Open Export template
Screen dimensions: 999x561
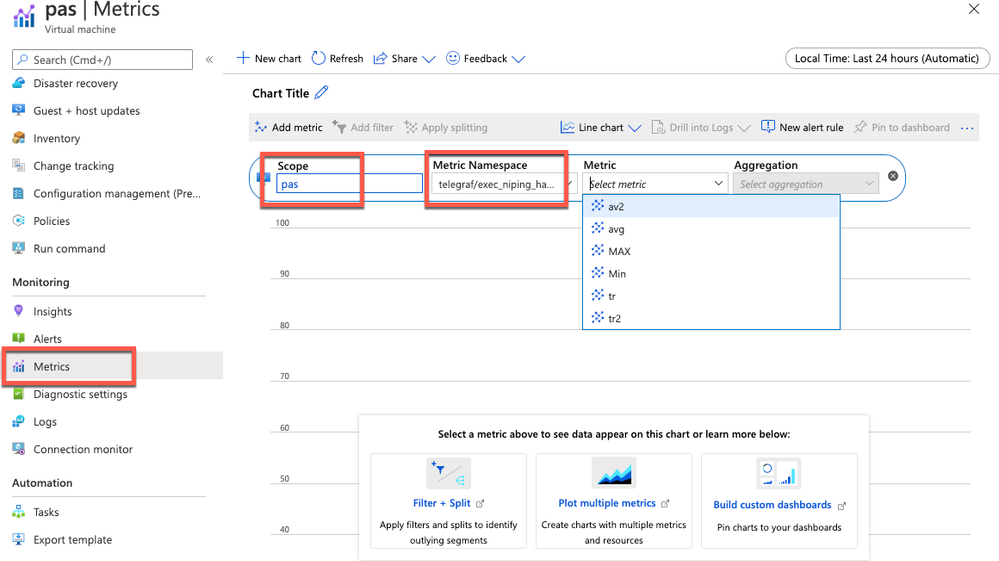(x=72, y=539)
